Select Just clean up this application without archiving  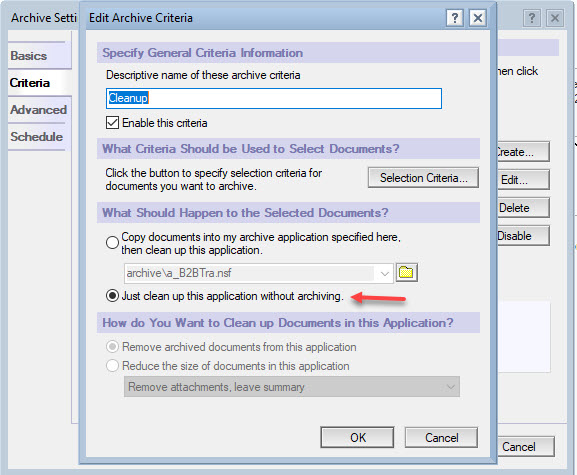[112, 296]
